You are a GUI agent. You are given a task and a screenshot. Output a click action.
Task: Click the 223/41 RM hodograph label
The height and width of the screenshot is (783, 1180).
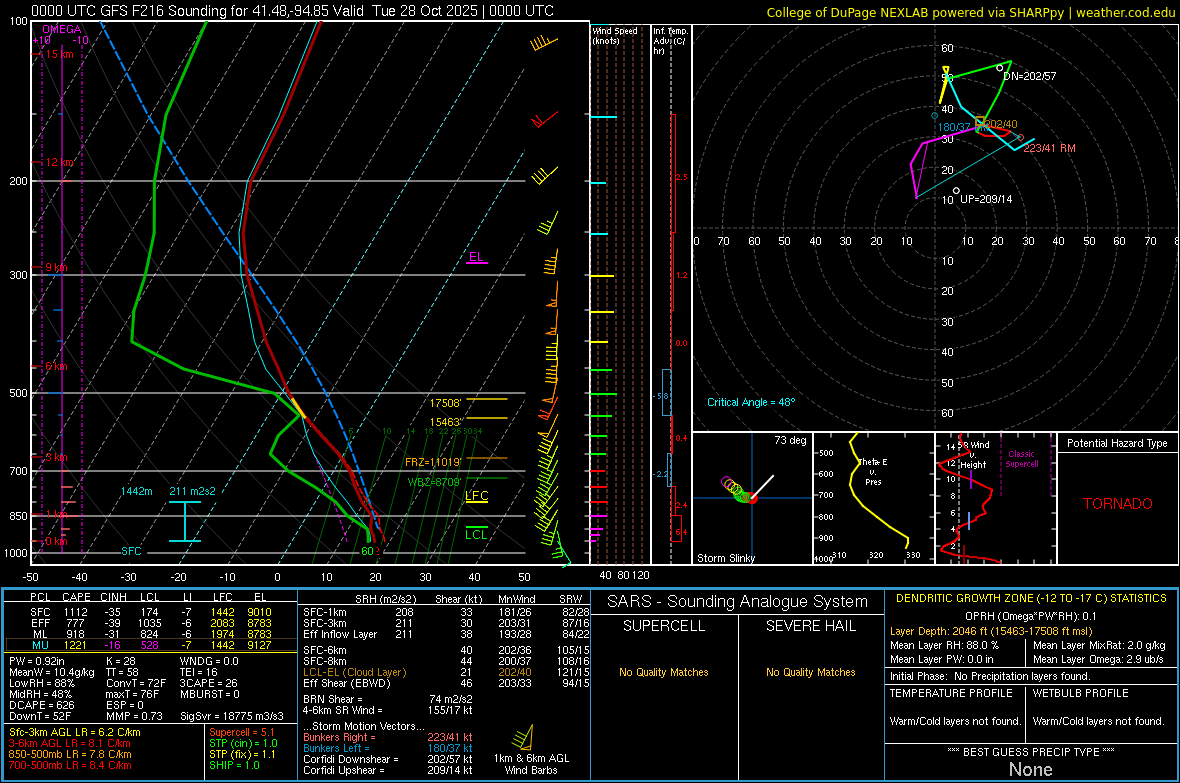pos(1050,148)
